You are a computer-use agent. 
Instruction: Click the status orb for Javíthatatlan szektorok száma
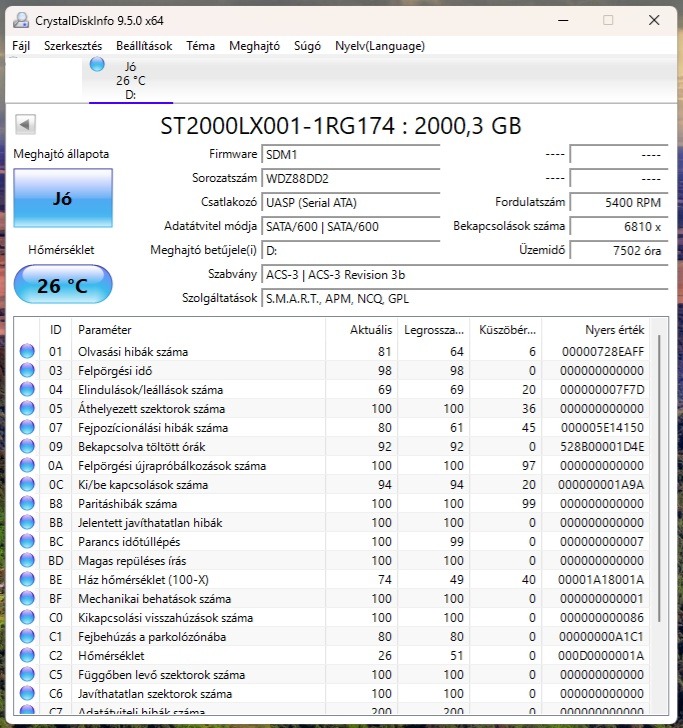click(27, 694)
